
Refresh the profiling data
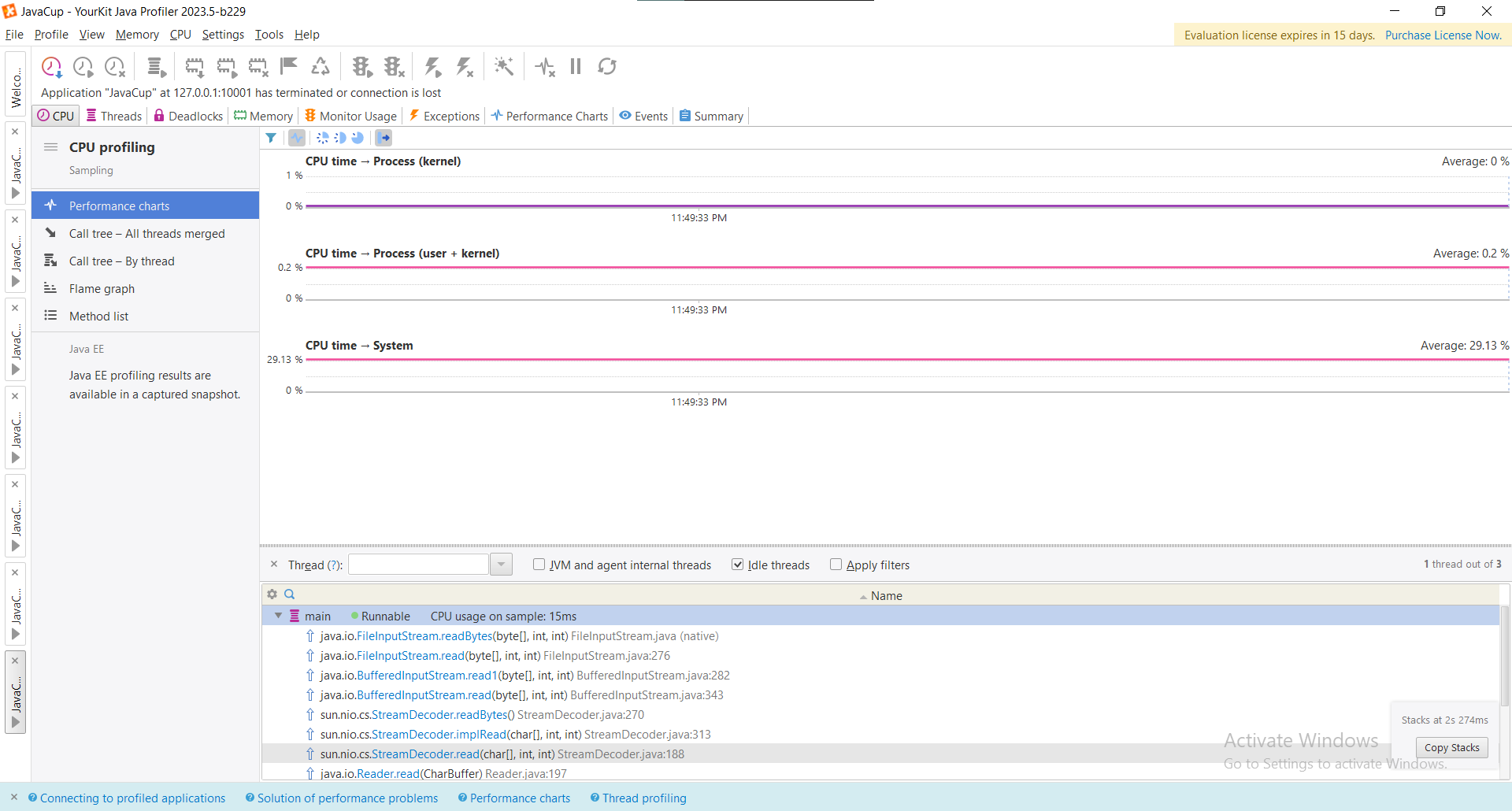pos(606,66)
